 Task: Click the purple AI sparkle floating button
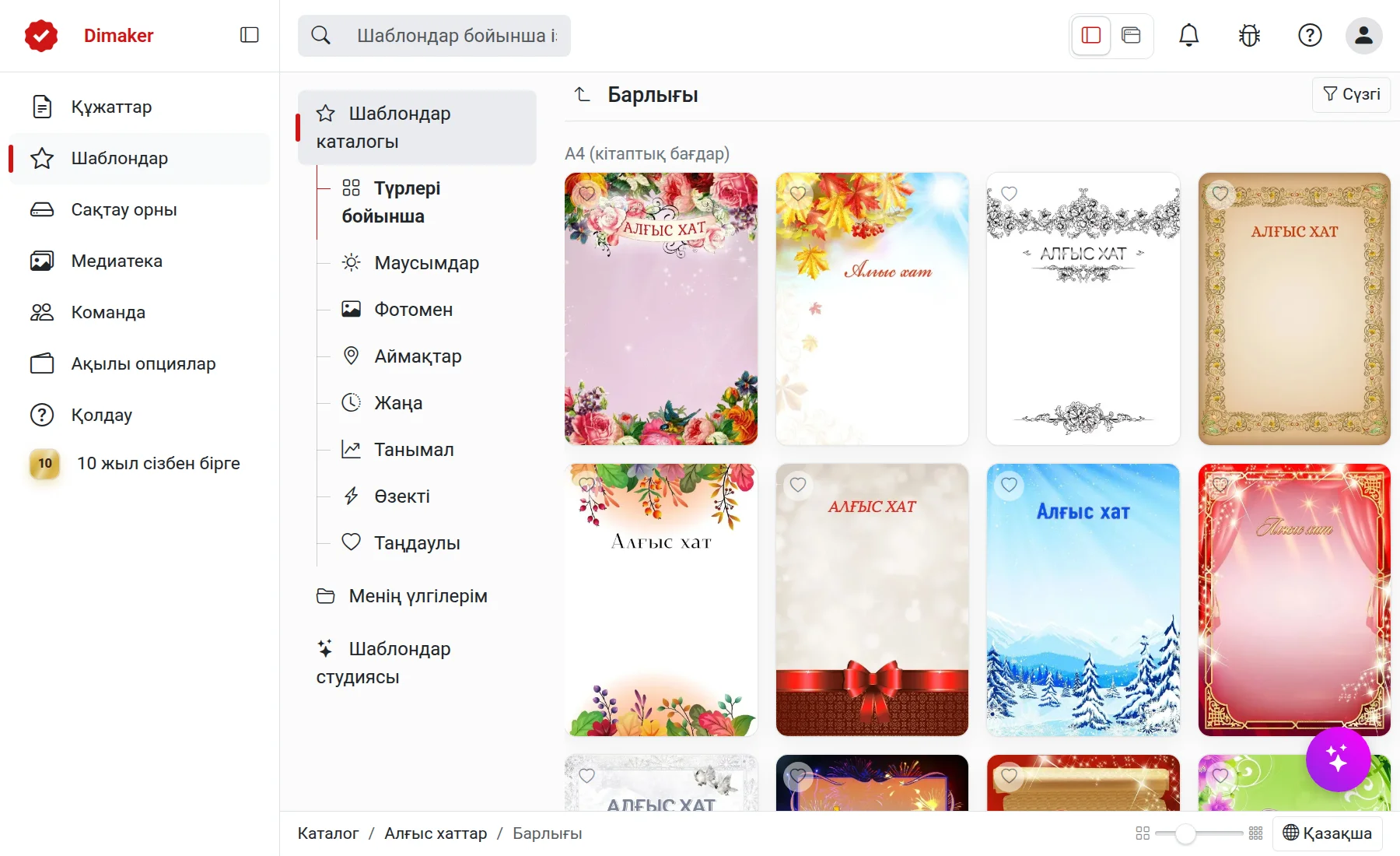pos(1338,759)
